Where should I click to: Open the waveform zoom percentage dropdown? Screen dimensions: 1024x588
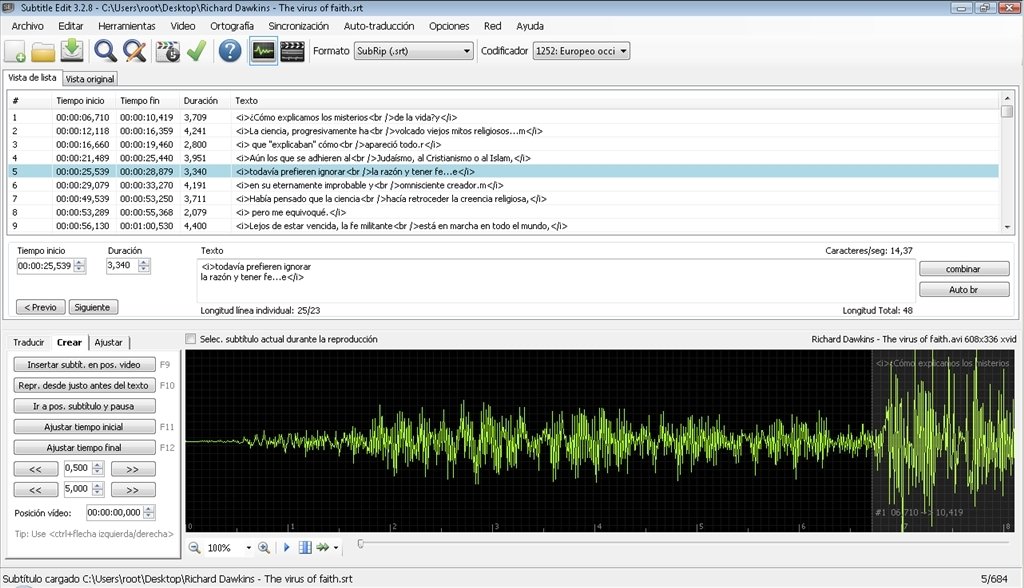pyautogui.click(x=248, y=547)
